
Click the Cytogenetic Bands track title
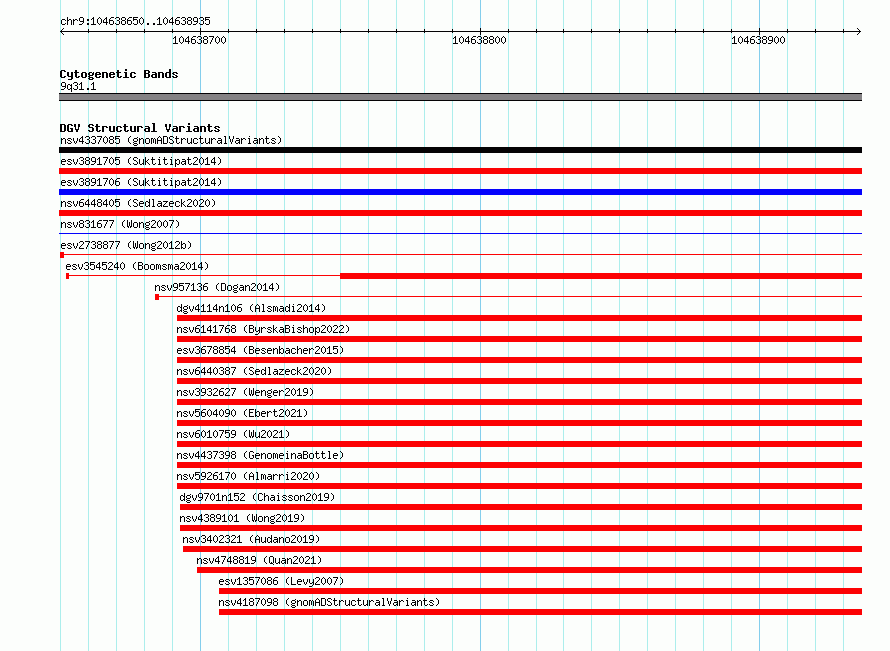(119, 74)
